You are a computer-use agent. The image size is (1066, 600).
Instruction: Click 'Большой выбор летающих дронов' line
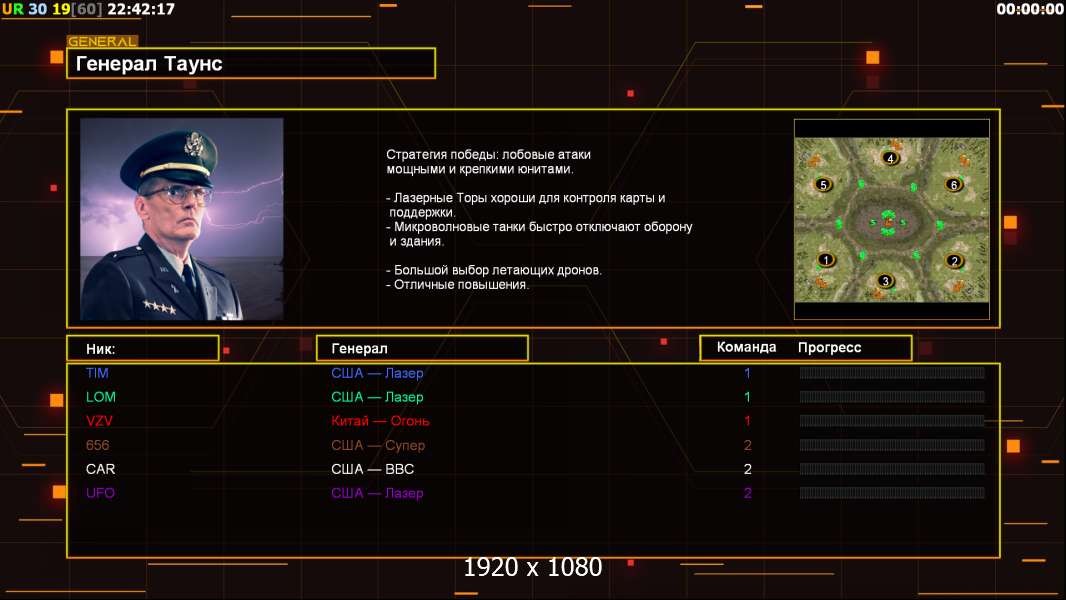494,270
